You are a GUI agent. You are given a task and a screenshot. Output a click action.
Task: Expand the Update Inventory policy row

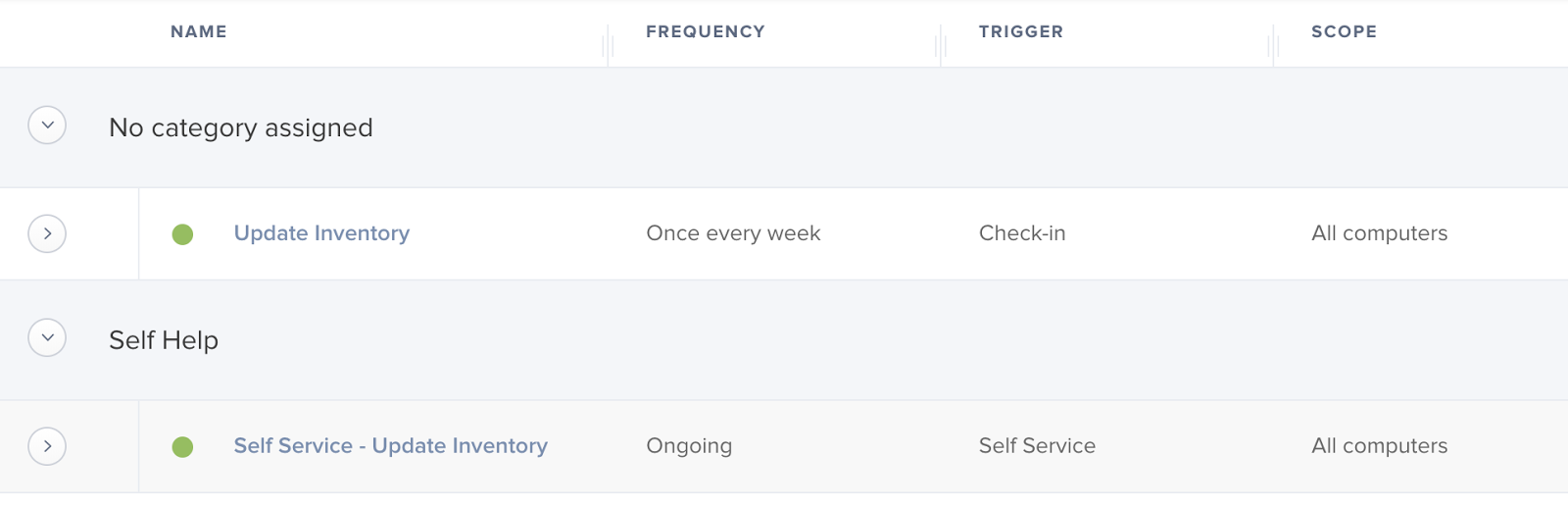pos(47,233)
